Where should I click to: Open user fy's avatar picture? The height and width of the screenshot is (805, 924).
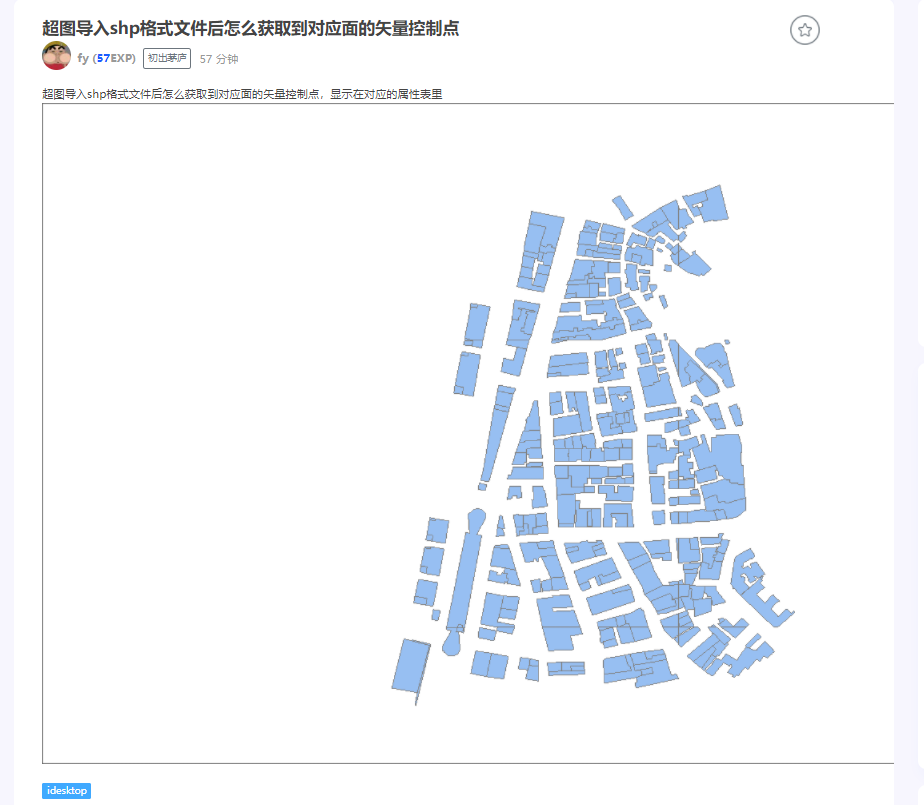(x=57, y=56)
